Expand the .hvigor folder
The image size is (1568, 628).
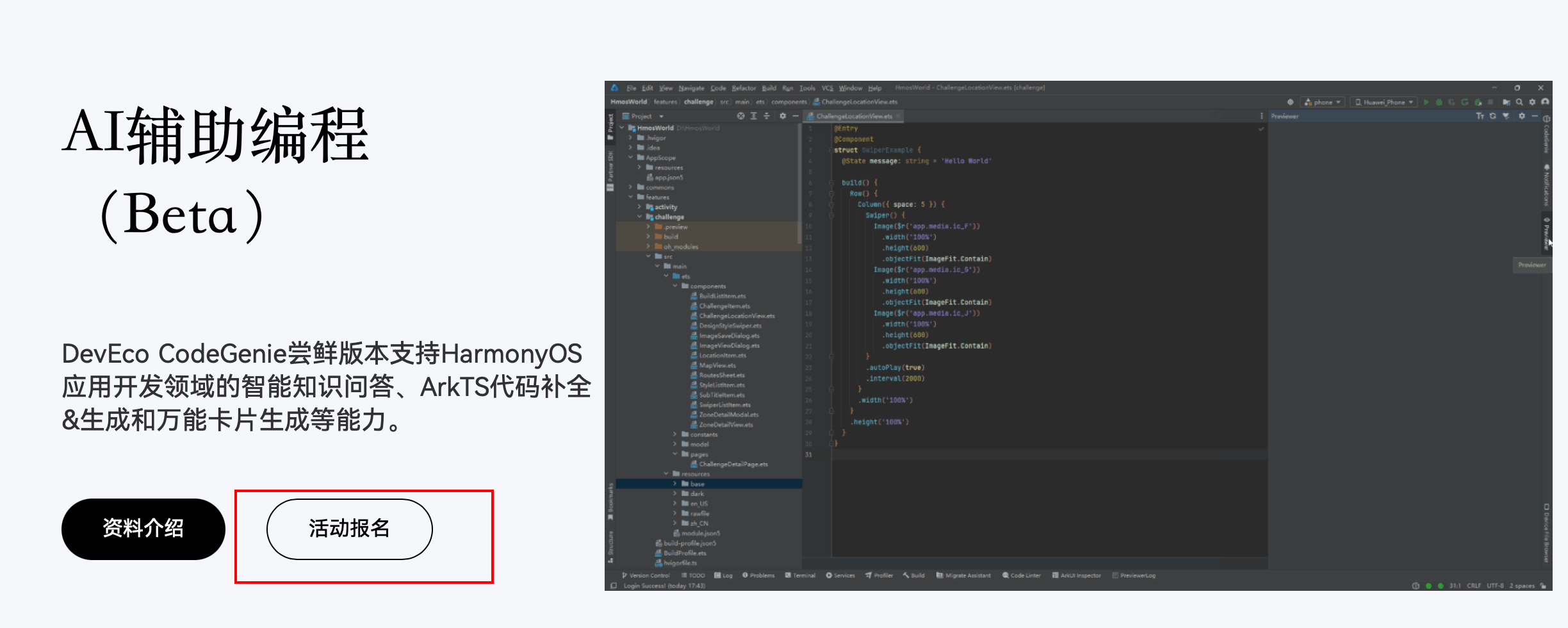(x=631, y=138)
